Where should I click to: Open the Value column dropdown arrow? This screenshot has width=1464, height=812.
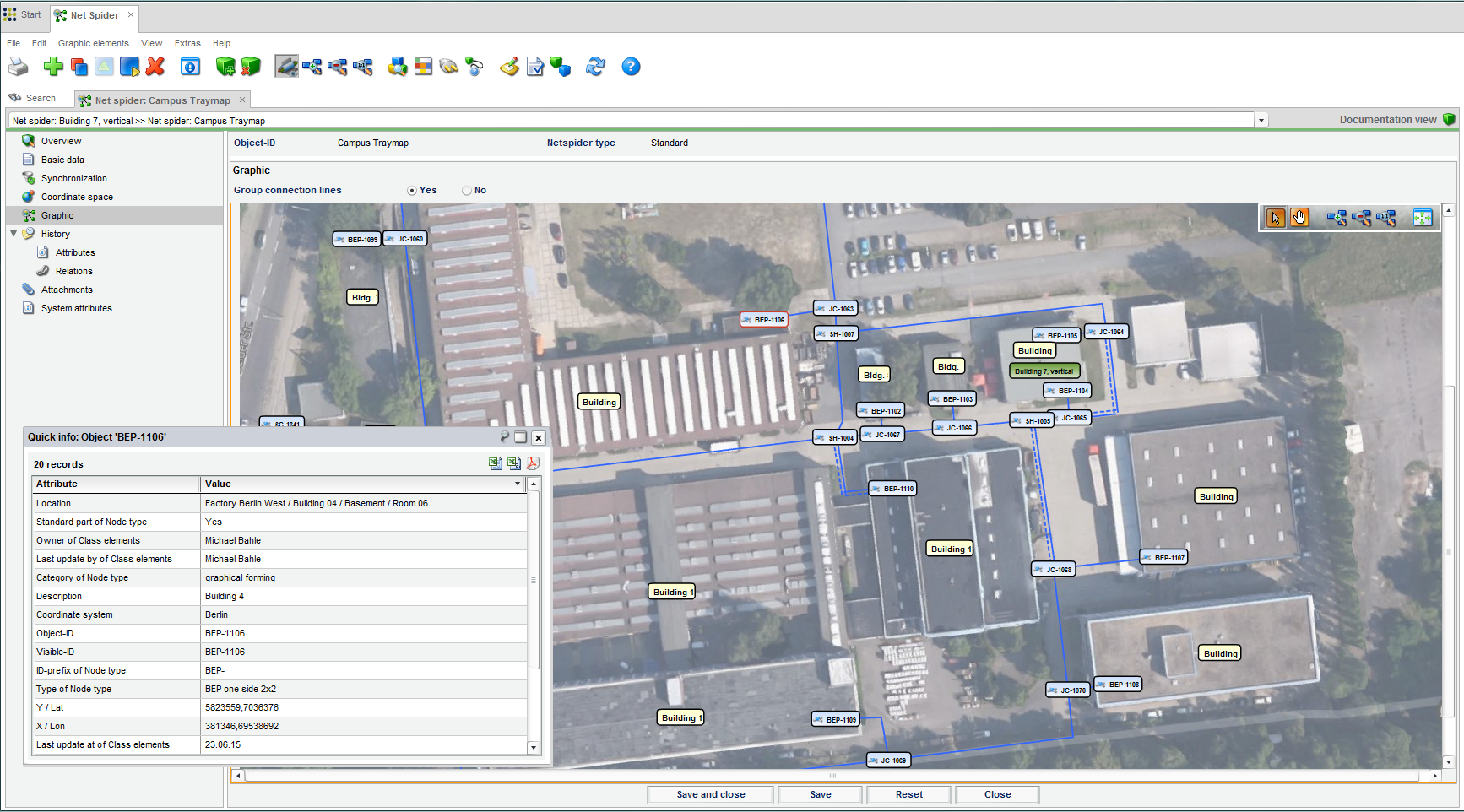pos(518,484)
